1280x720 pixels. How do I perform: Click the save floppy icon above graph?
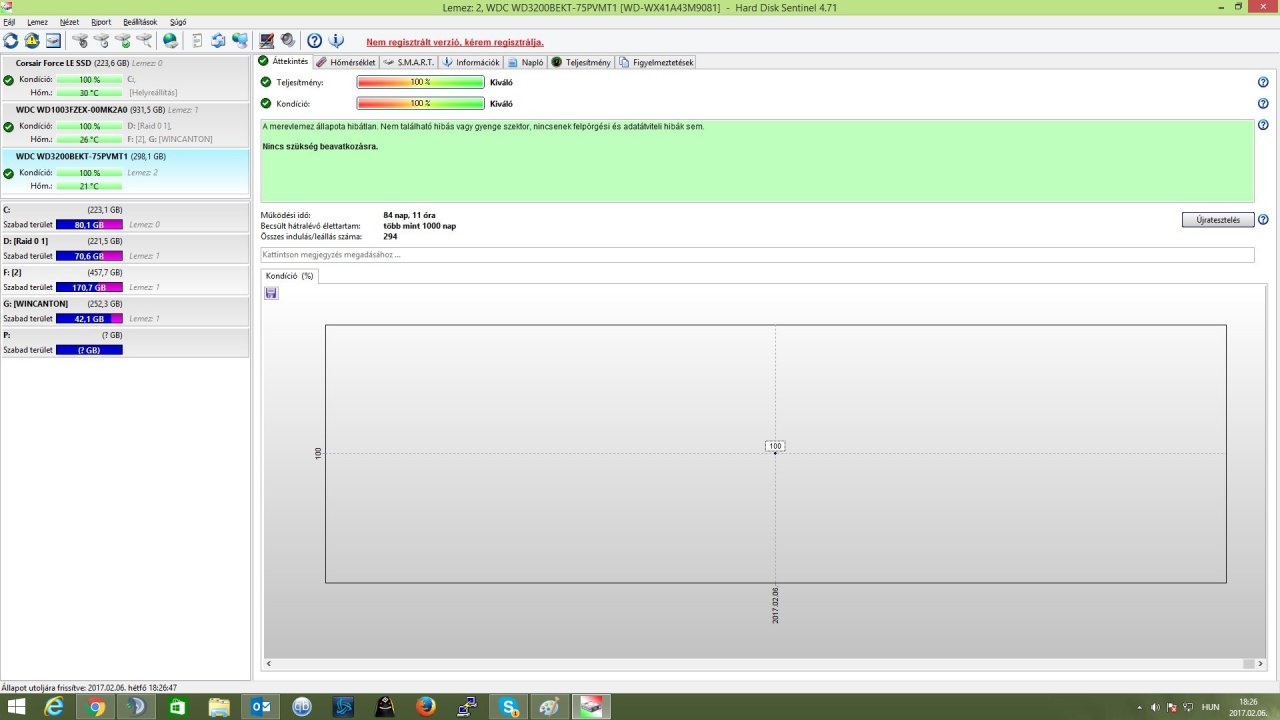[x=271, y=293]
